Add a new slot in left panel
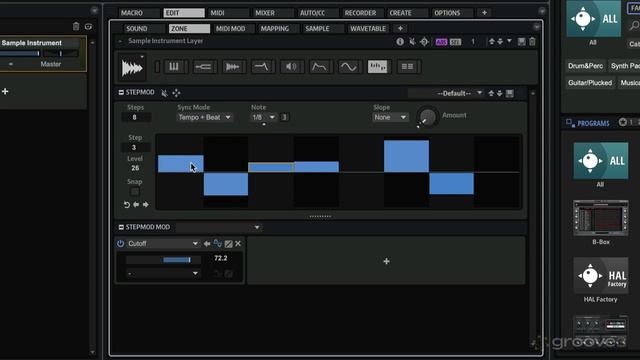Screen dimensions: 640x360 click(x=5, y=91)
